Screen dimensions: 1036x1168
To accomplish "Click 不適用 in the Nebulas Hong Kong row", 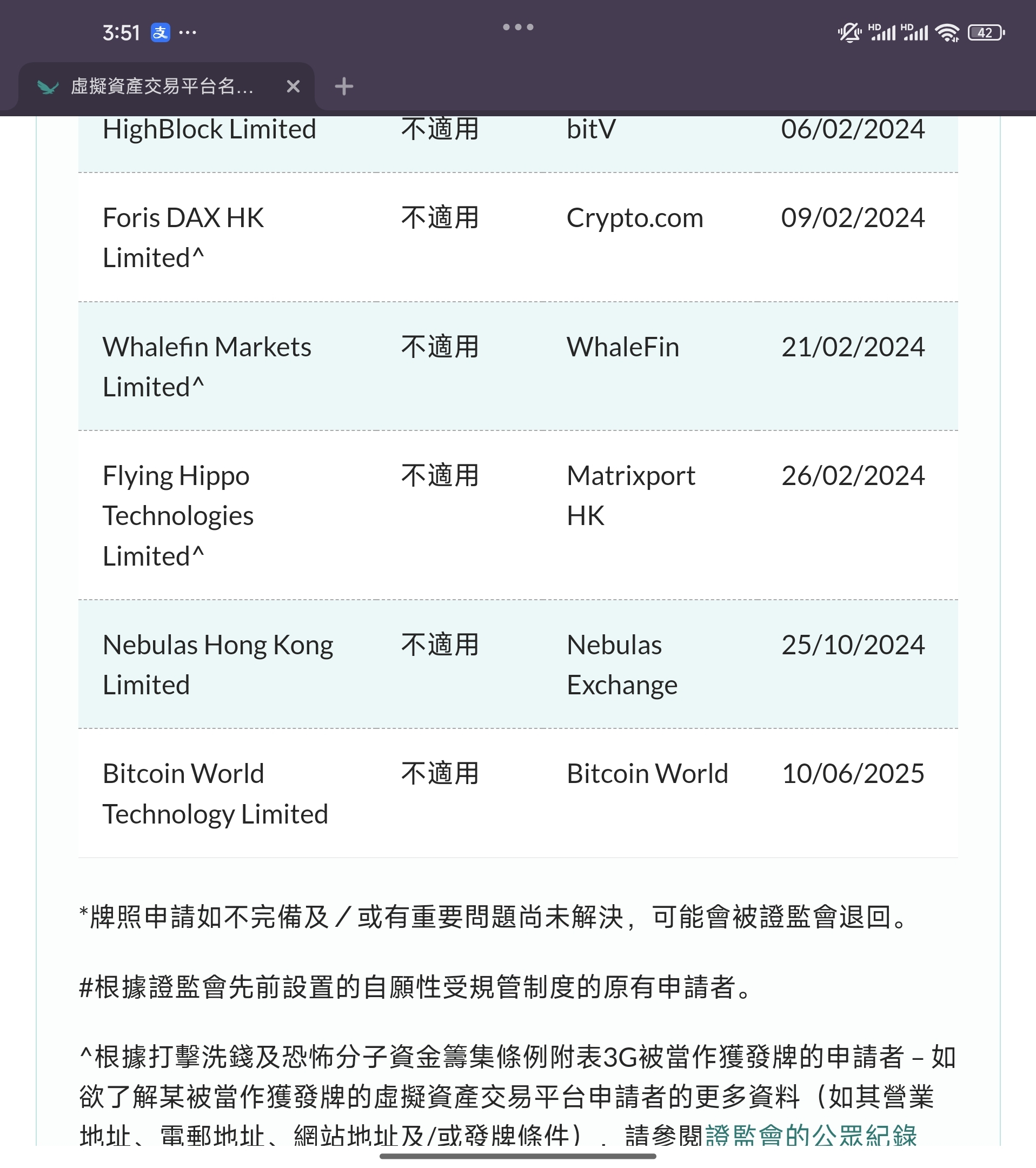I will (x=440, y=645).
